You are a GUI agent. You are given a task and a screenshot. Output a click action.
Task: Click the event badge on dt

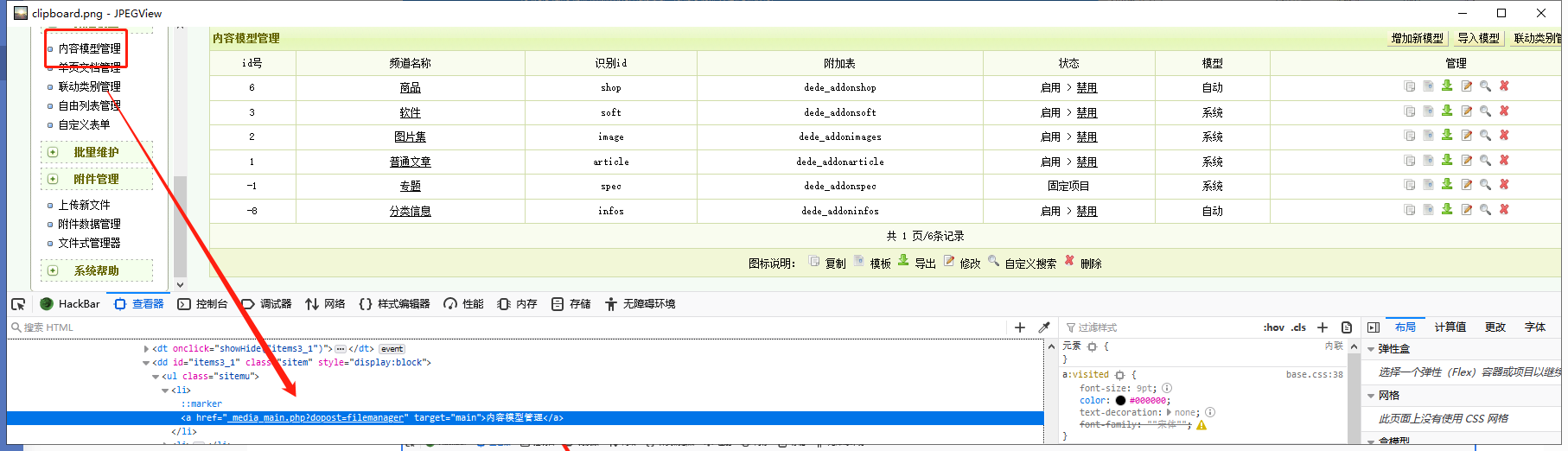click(392, 349)
